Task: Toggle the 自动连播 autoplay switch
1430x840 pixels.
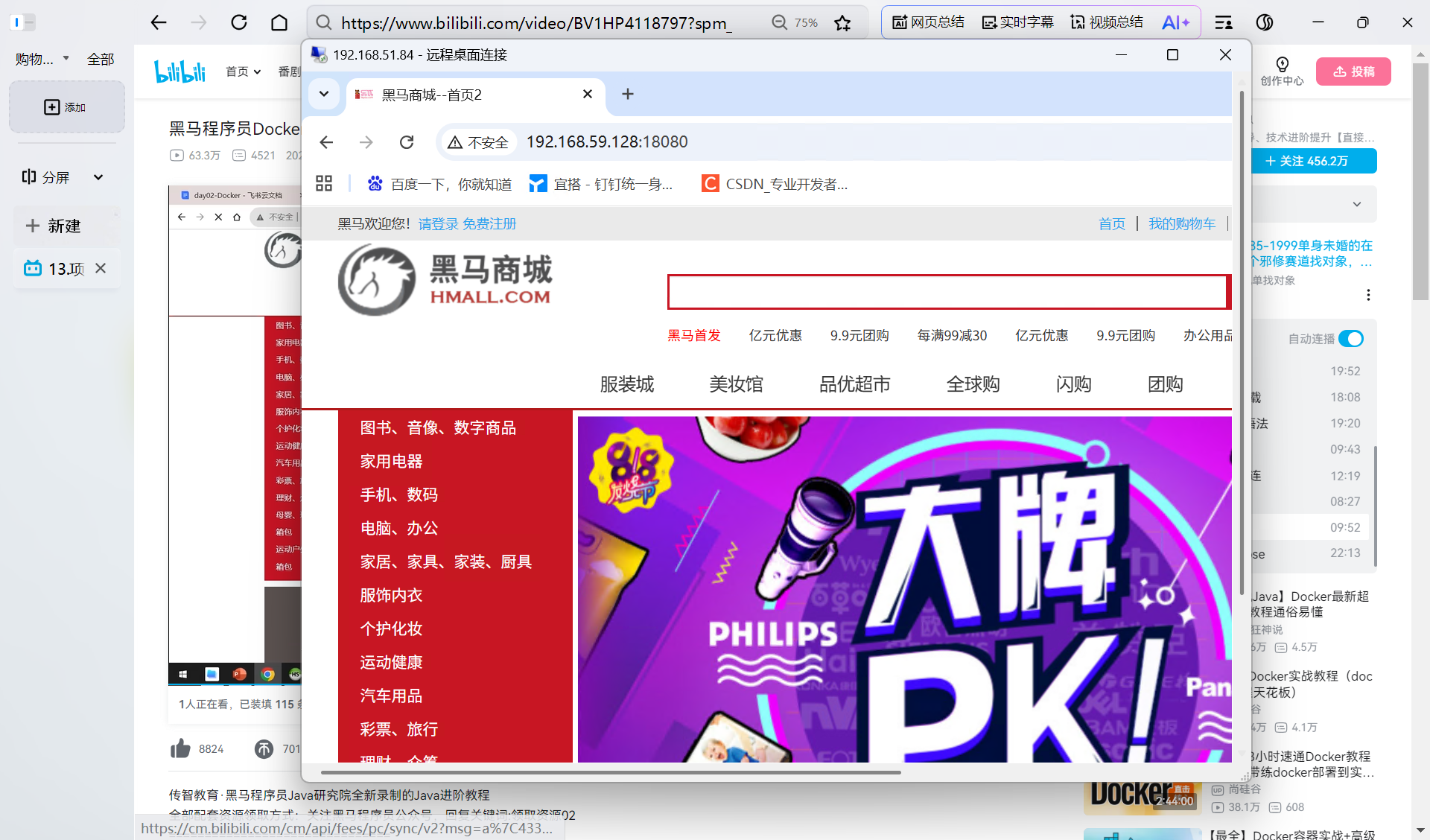Action: click(1350, 339)
